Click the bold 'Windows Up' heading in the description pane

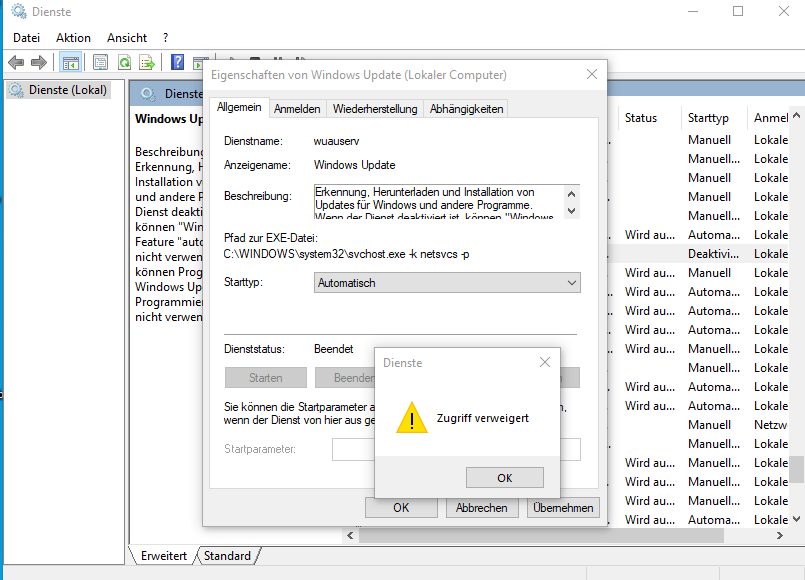coord(168,119)
